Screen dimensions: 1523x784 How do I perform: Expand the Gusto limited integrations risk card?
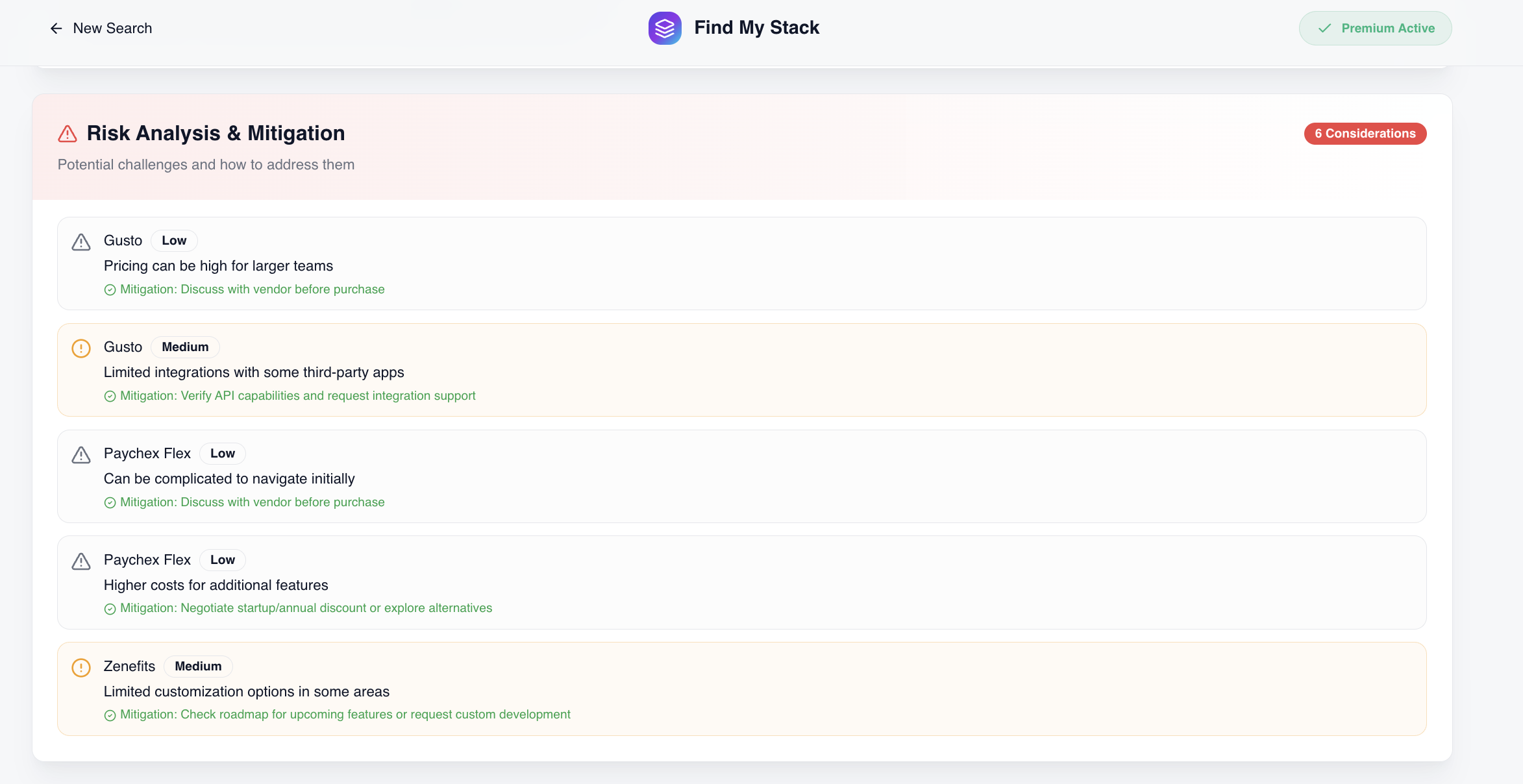[741, 370]
